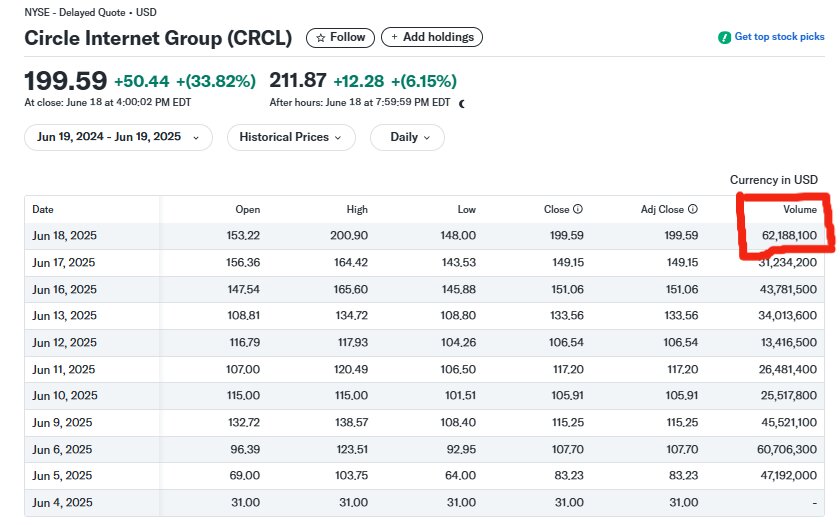Expand the Historical Prices dropdown
Image resolution: width=840 pixels, height=525 pixels.
point(291,137)
